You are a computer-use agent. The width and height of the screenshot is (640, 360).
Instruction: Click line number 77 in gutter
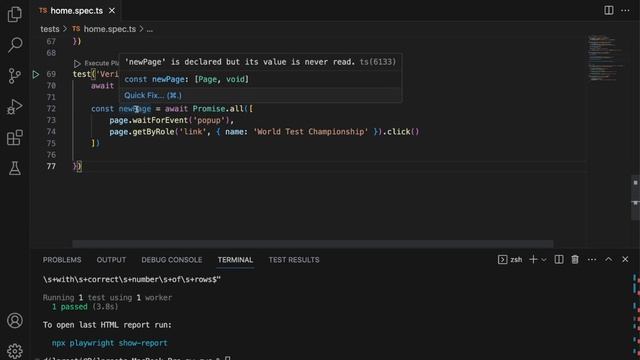[x=51, y=166]
